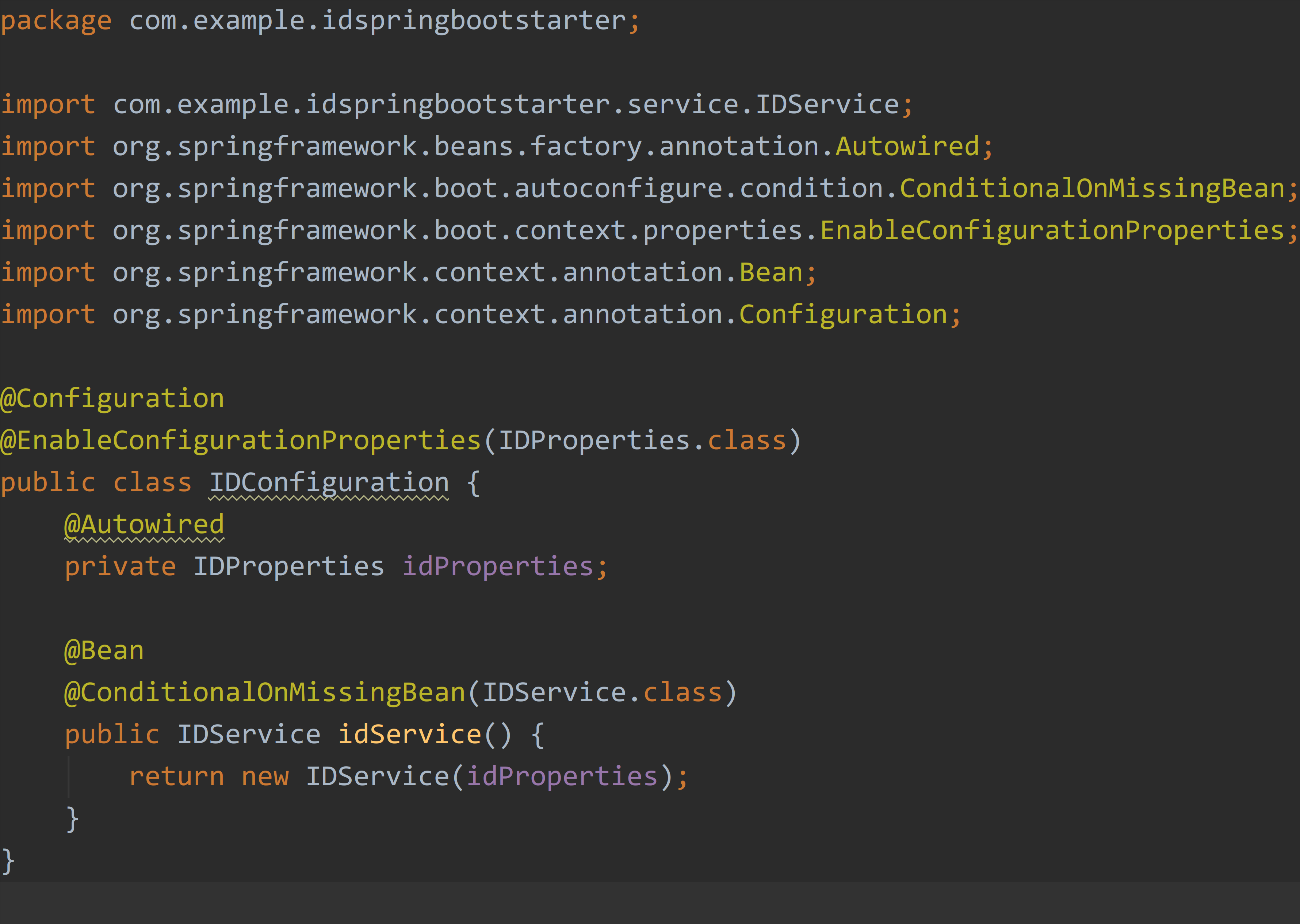Click the idService method name

click(409, 734)
